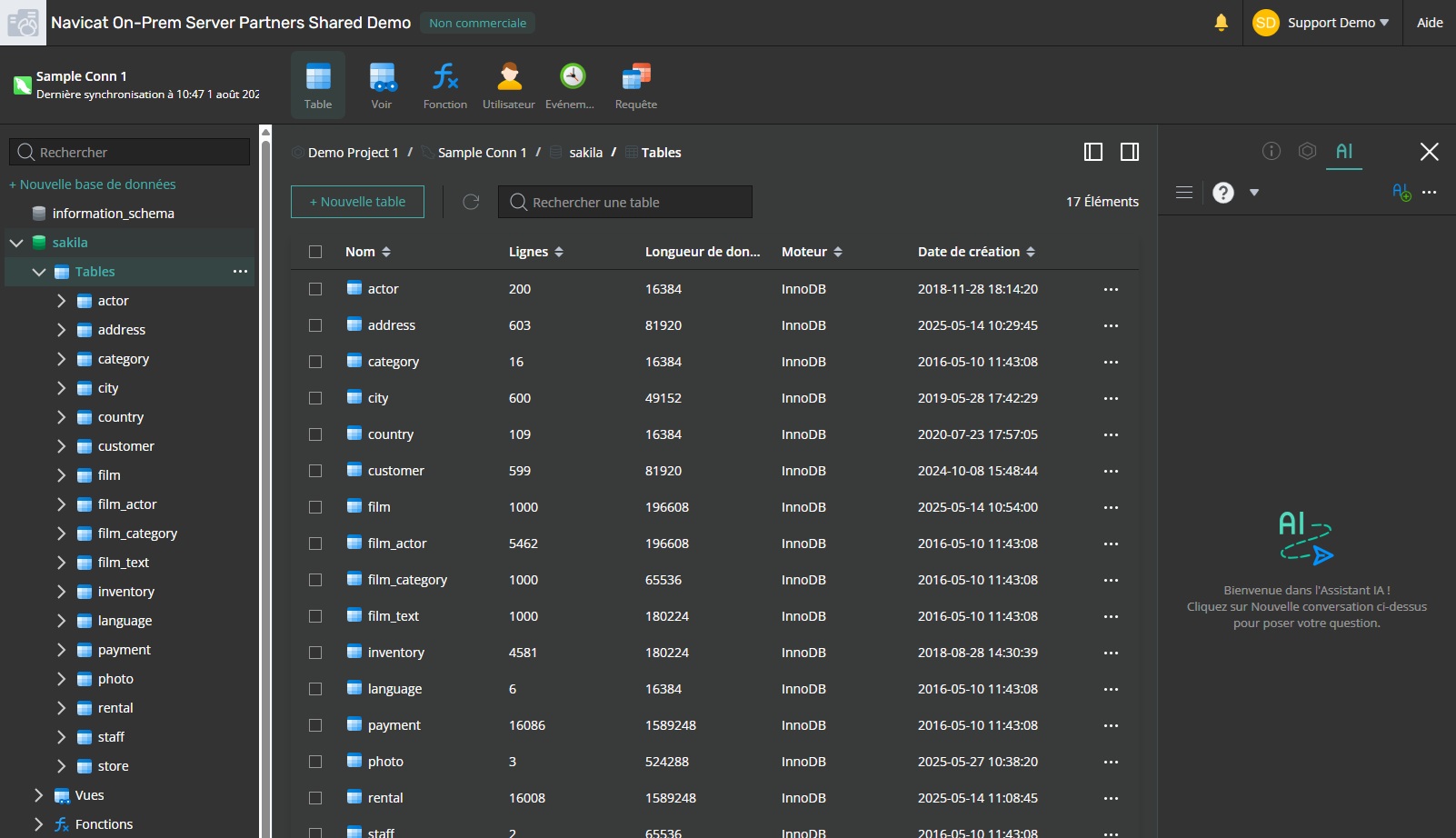
Task: Select information_schema database in tree
Action: 114,214
